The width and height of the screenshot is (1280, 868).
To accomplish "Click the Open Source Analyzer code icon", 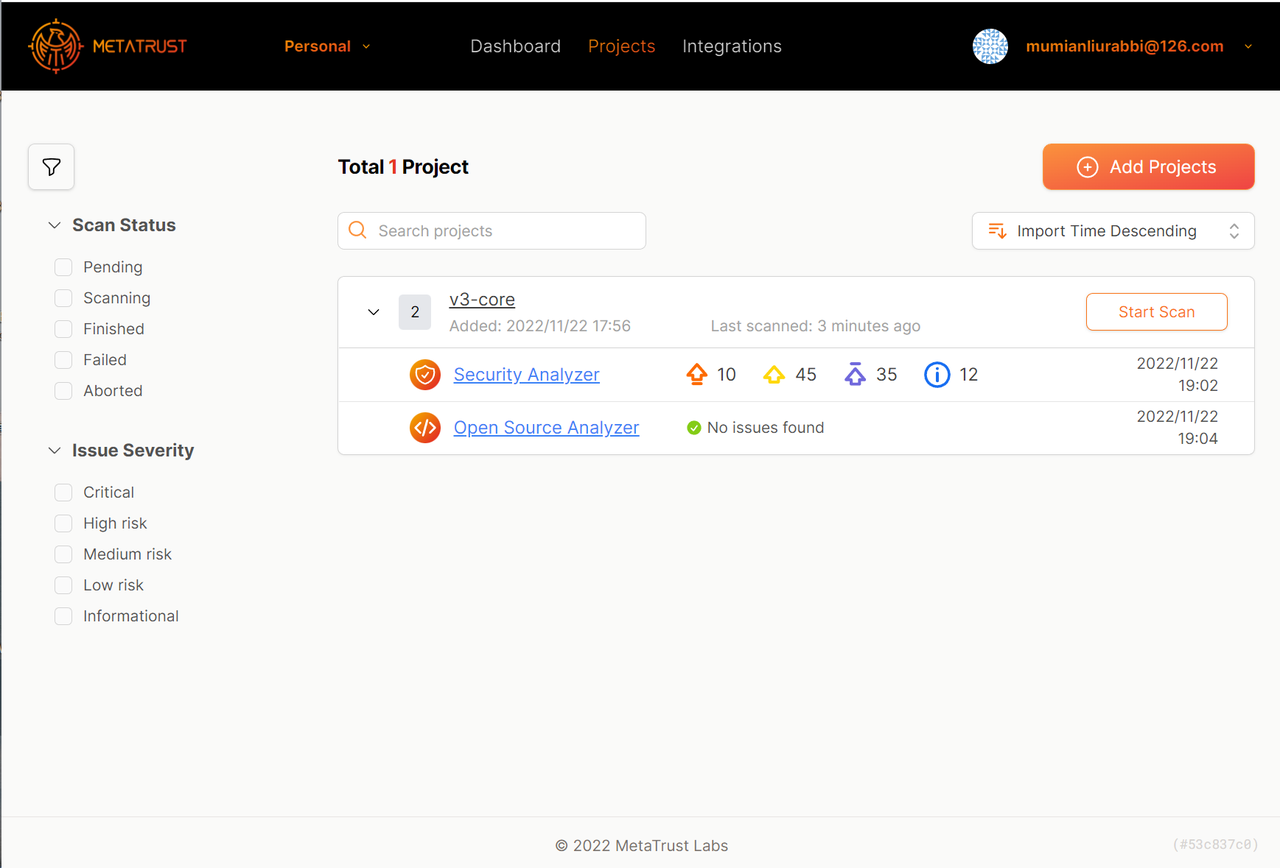I will click(x=425, y=428).
